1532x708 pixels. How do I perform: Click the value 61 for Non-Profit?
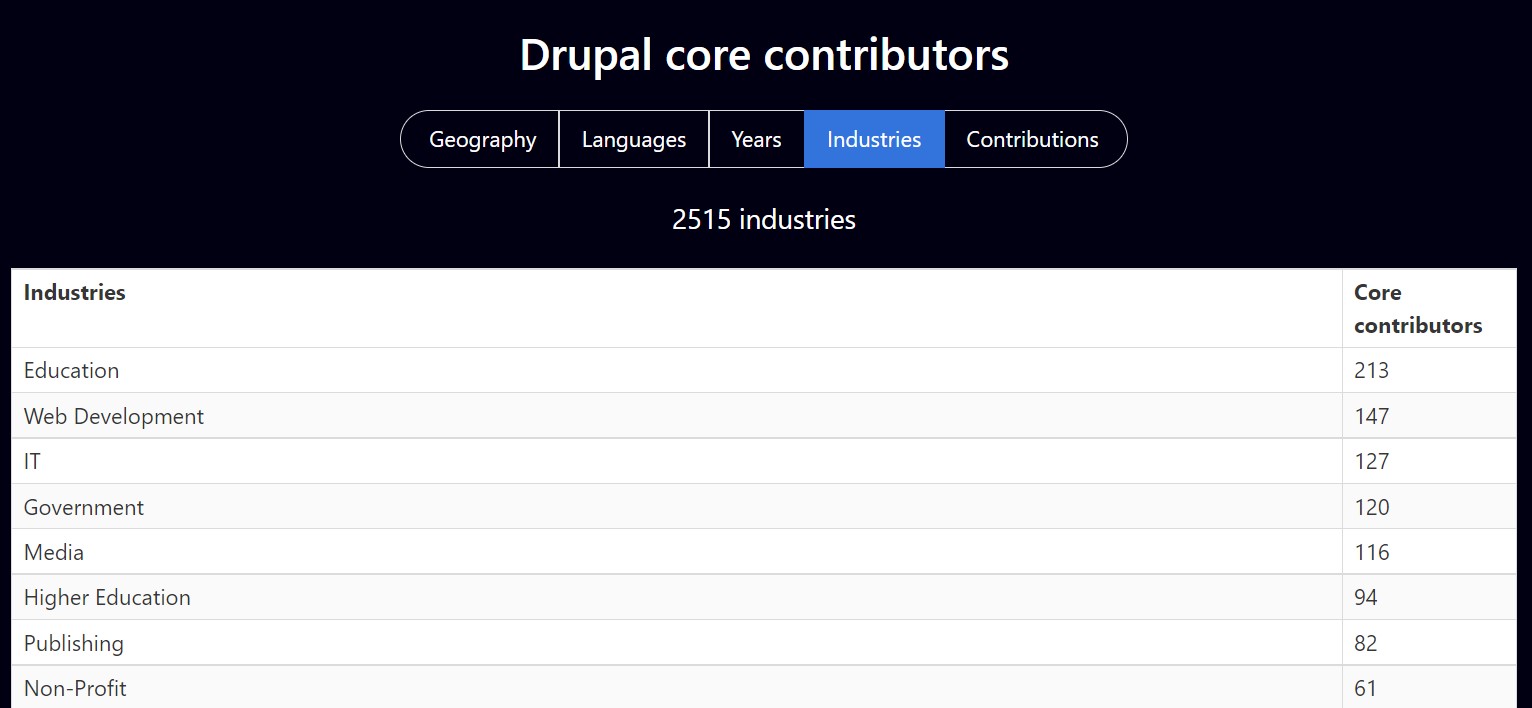[1366, 688]
